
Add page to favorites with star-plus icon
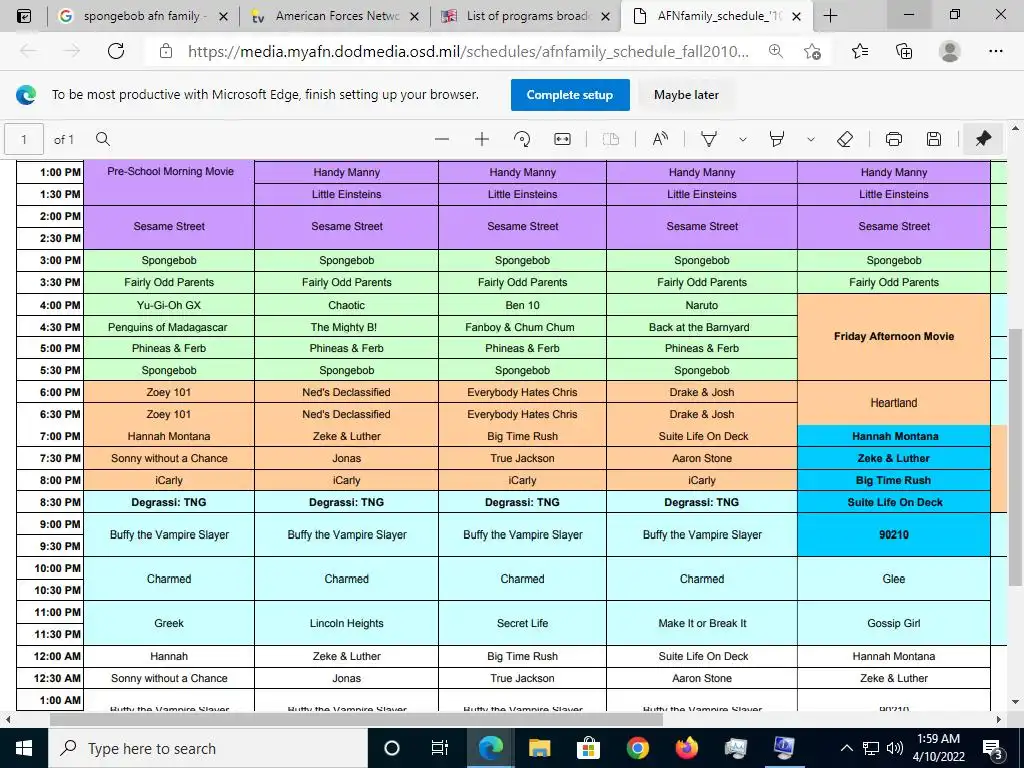[x=812, y=51]
